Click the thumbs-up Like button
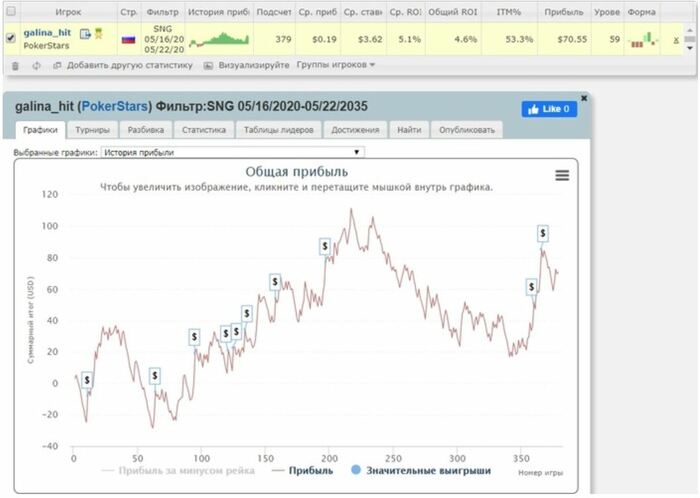Screen dimensions: 700x498 549,109
